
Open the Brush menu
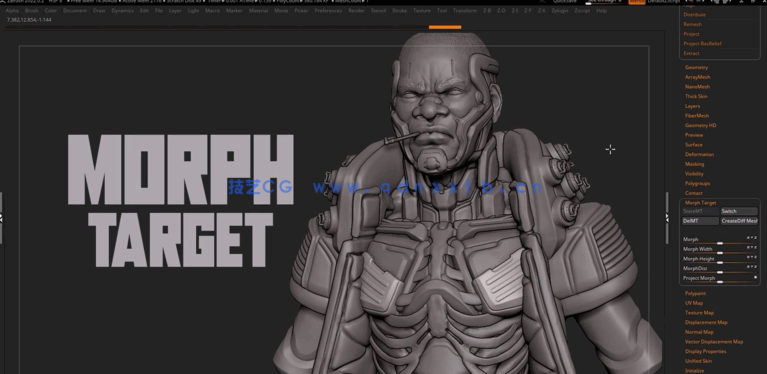(x=32, y=10)
